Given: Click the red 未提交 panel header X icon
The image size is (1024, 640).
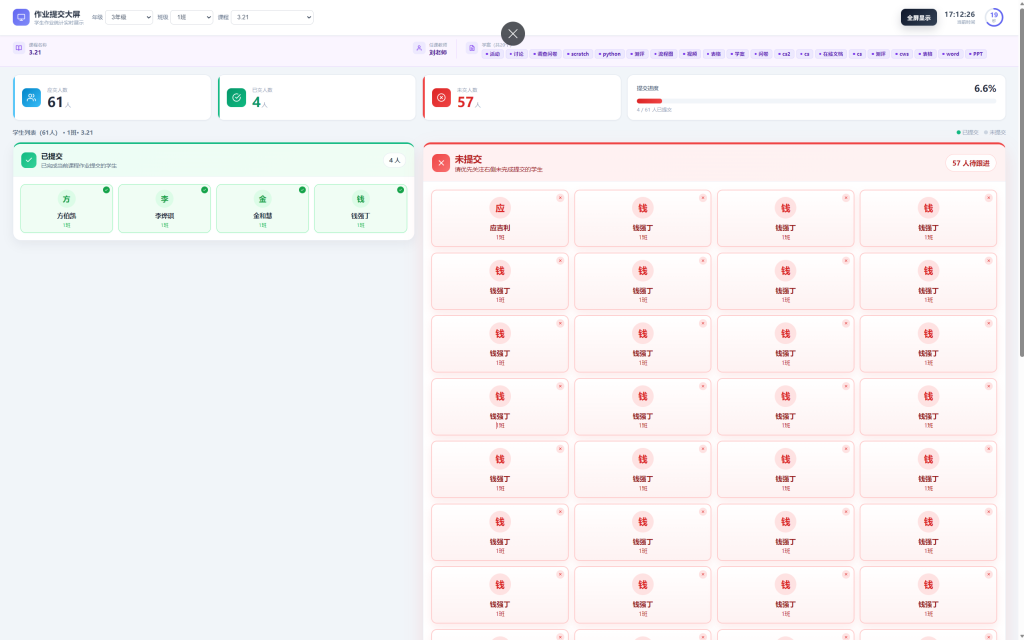Looking at the screenshot, I should coord(441,163).
